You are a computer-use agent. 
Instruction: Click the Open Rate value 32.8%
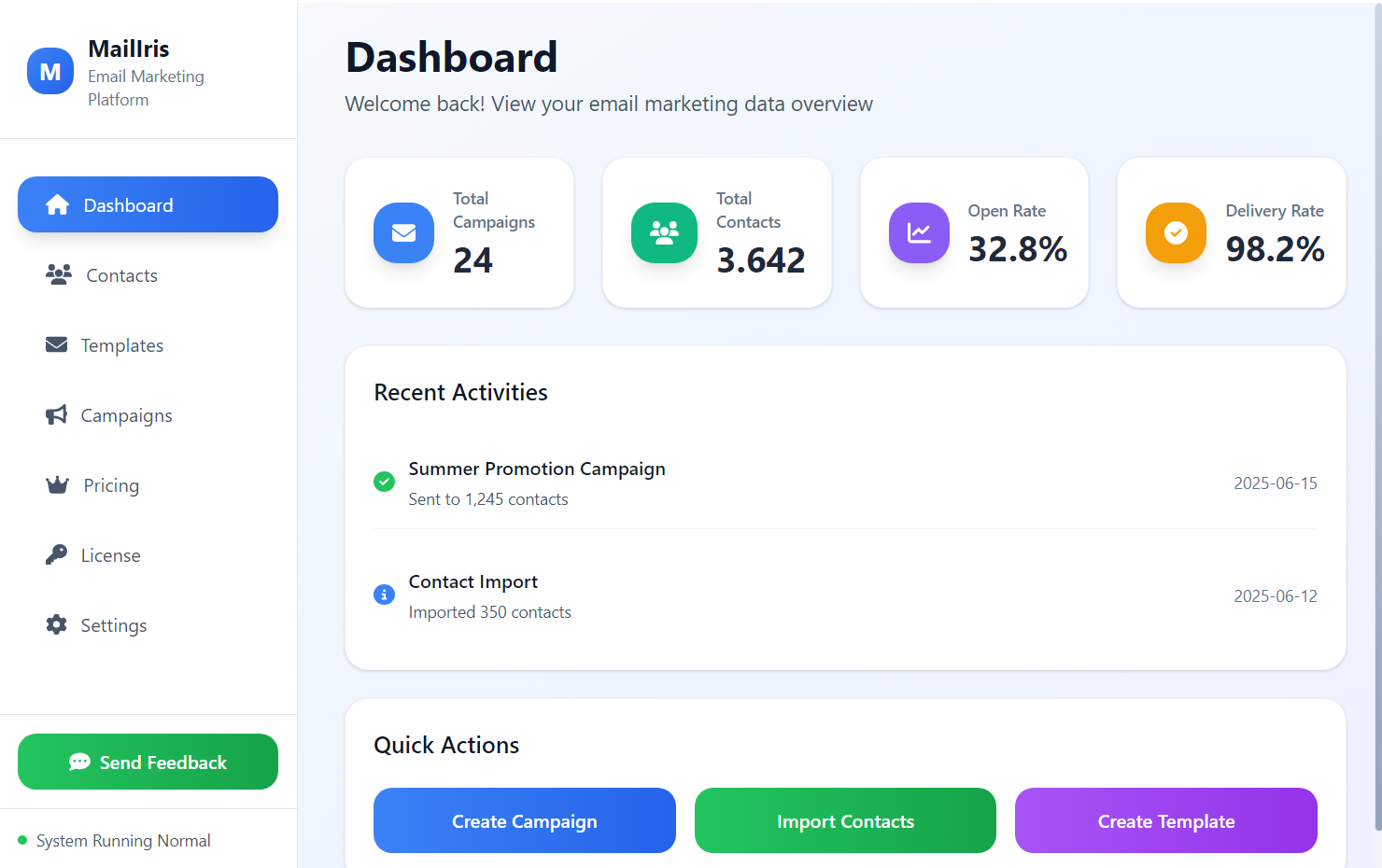pyautogui.click(x=1018, y=248)
